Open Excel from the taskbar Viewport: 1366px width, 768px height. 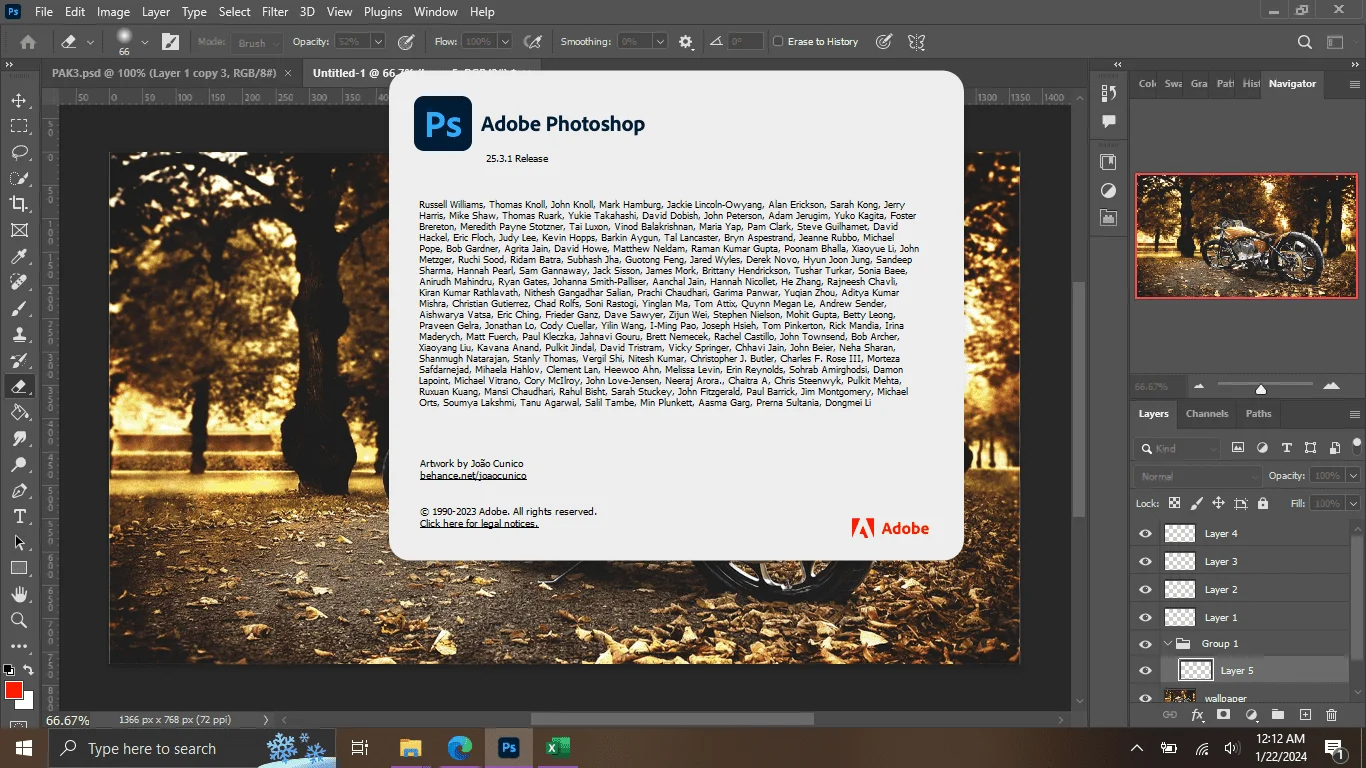[557, 747]
